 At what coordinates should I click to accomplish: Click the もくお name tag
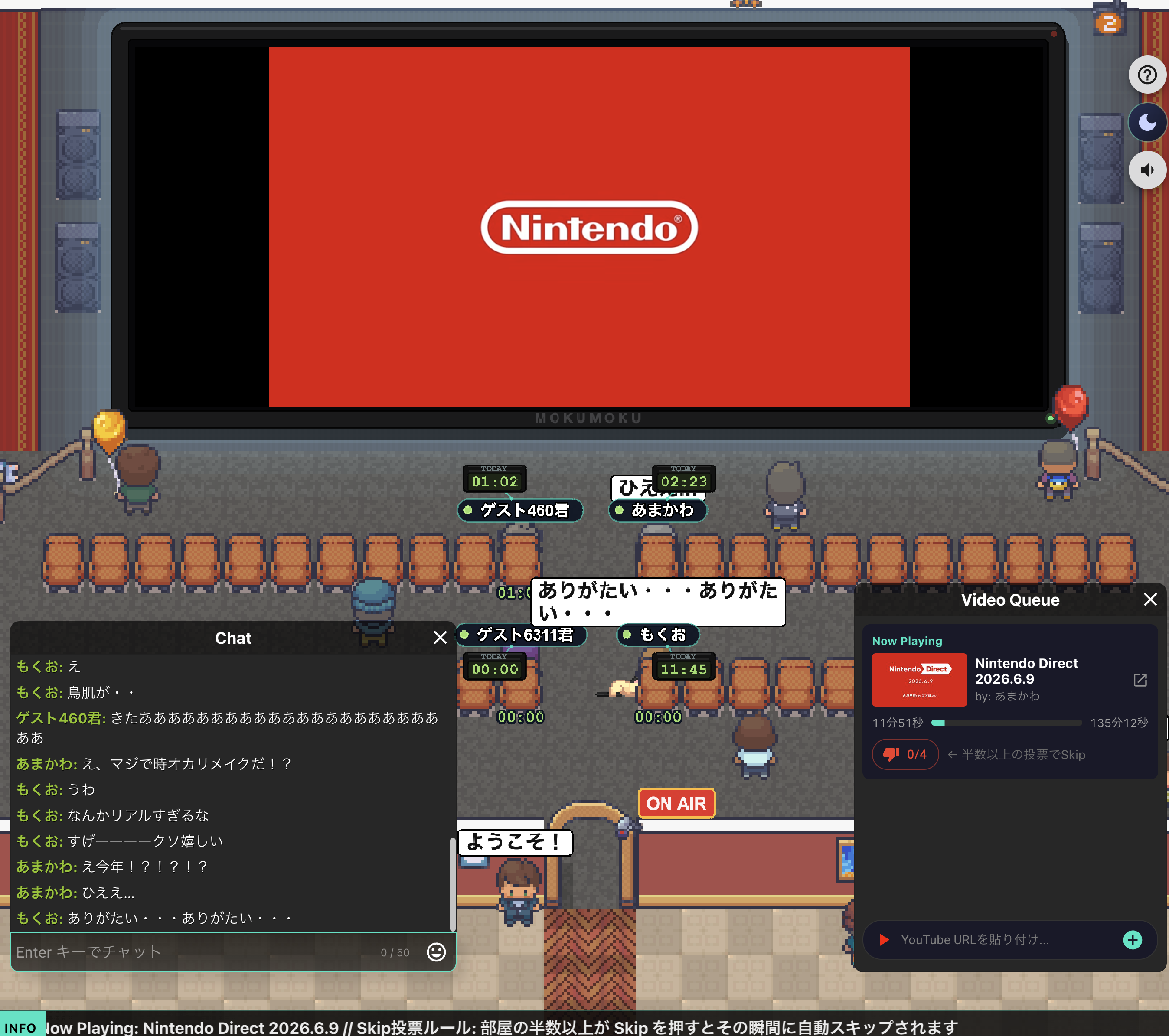(658, 635)
